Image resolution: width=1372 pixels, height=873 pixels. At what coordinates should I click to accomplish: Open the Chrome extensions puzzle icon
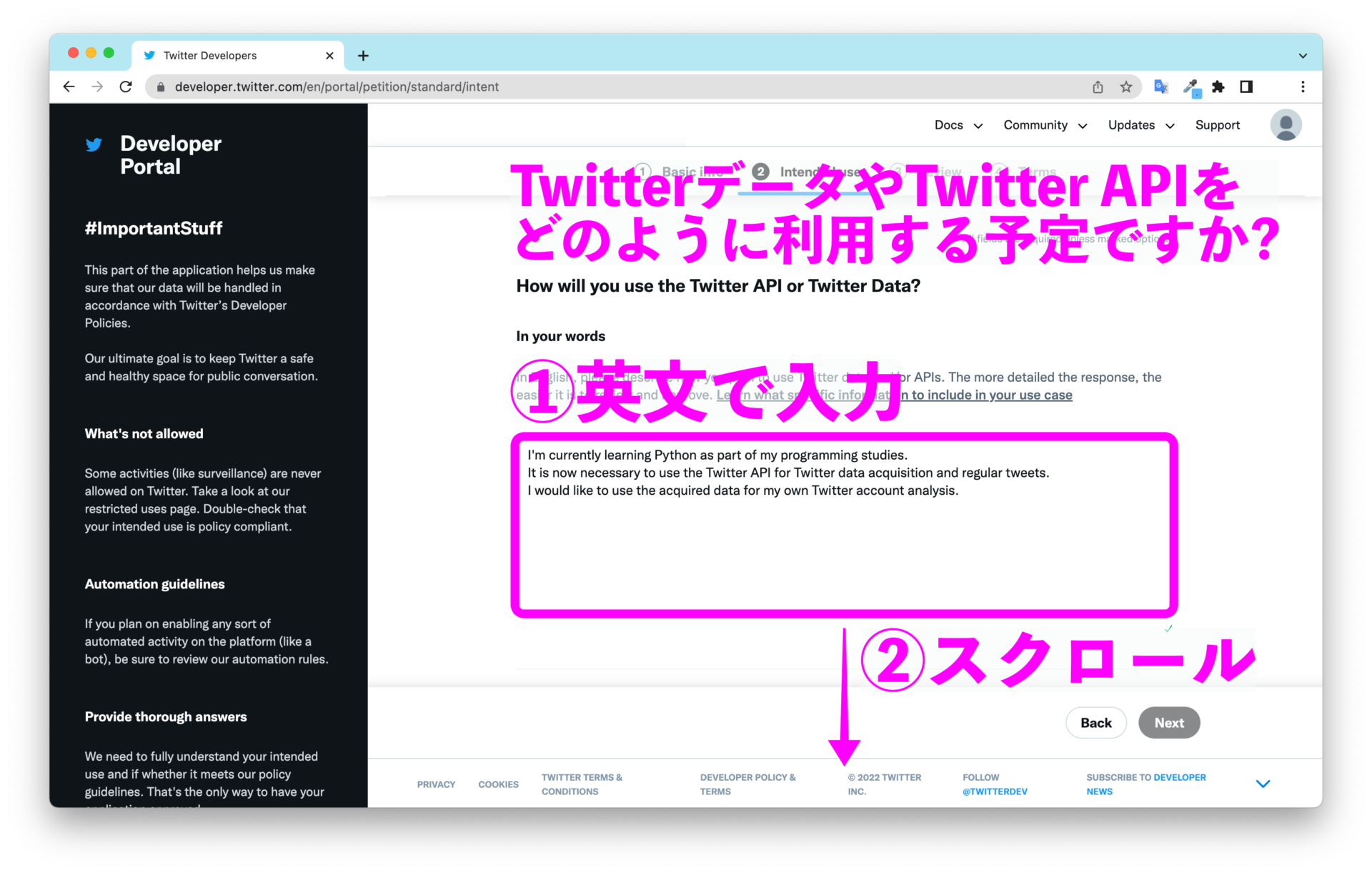[x=1219, y=87]
